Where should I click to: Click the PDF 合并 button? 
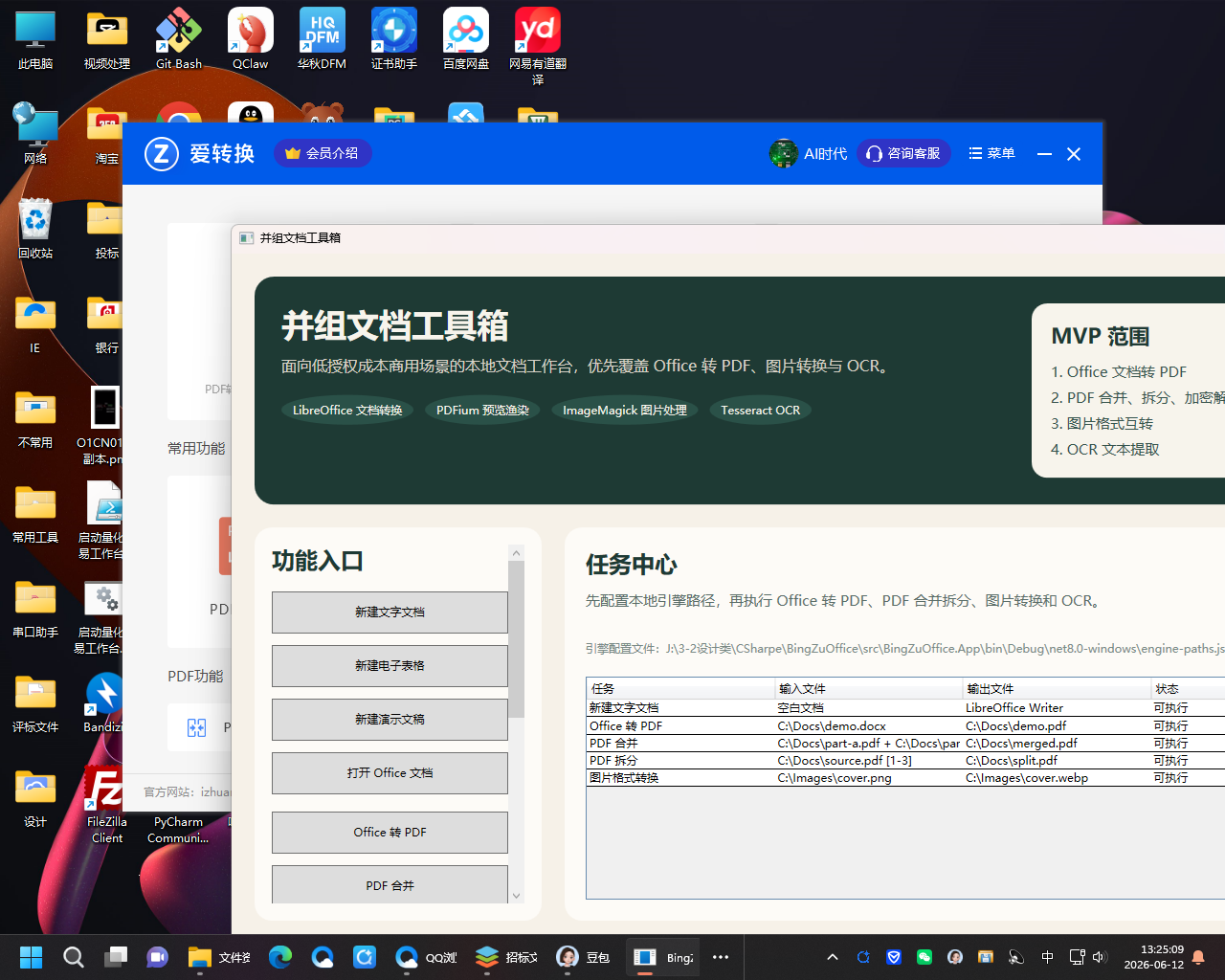coord(390,885)
